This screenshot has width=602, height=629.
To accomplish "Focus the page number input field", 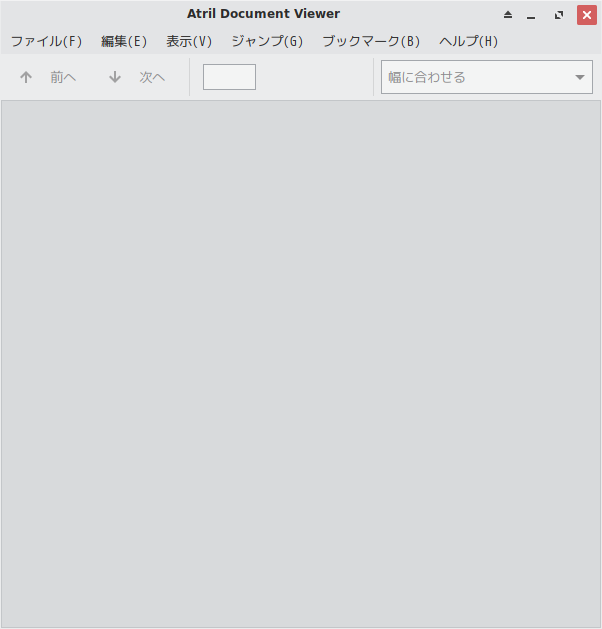I will [x=229, y=77].
